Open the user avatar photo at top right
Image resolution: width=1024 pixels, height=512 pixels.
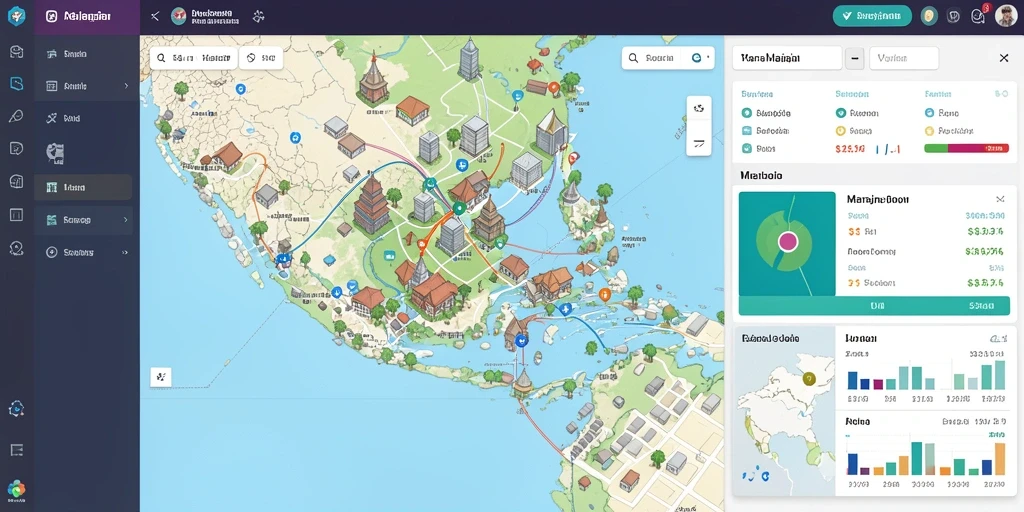(1006, 16)
